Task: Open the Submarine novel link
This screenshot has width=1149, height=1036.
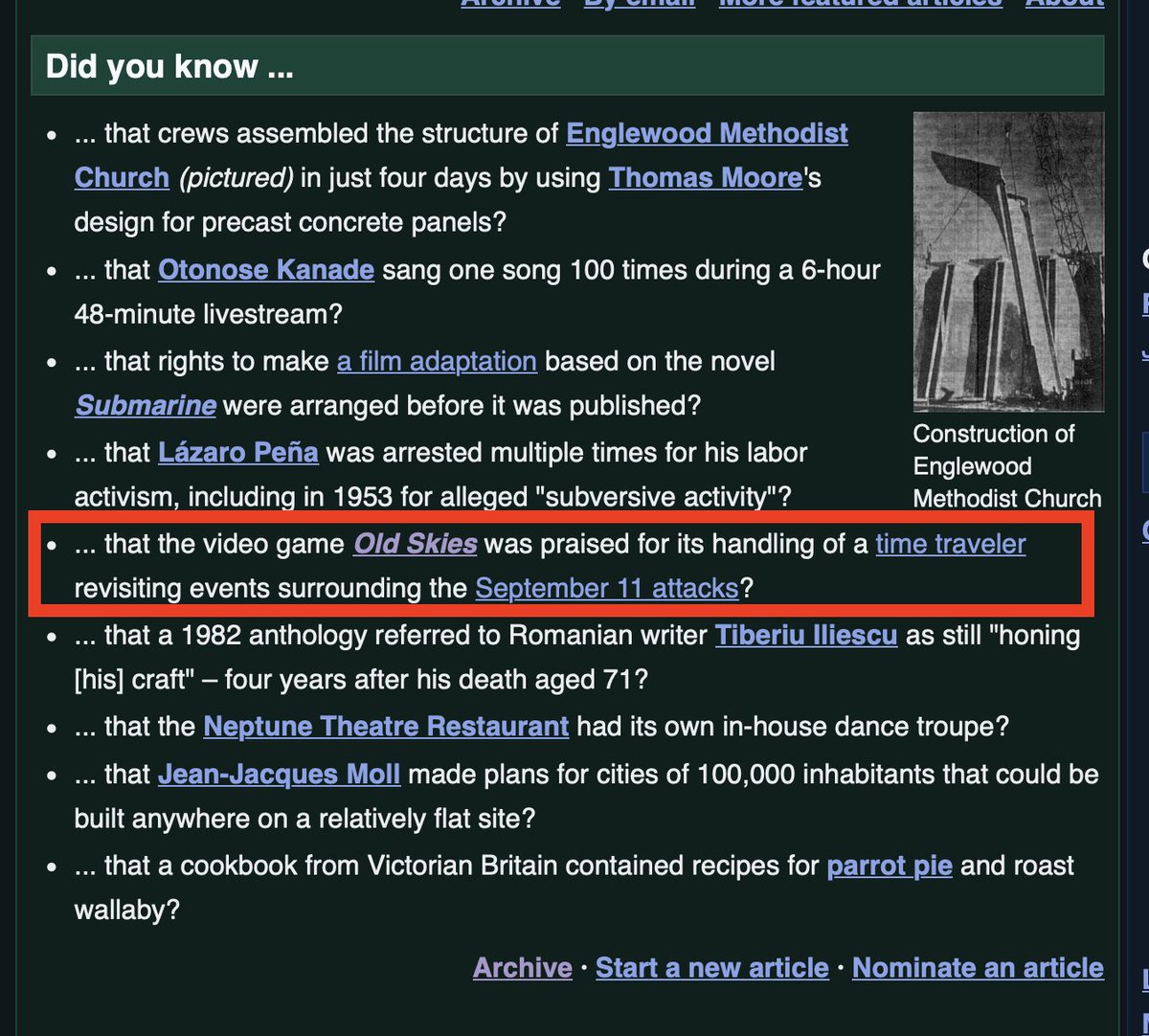Action: tap(146, 406)
